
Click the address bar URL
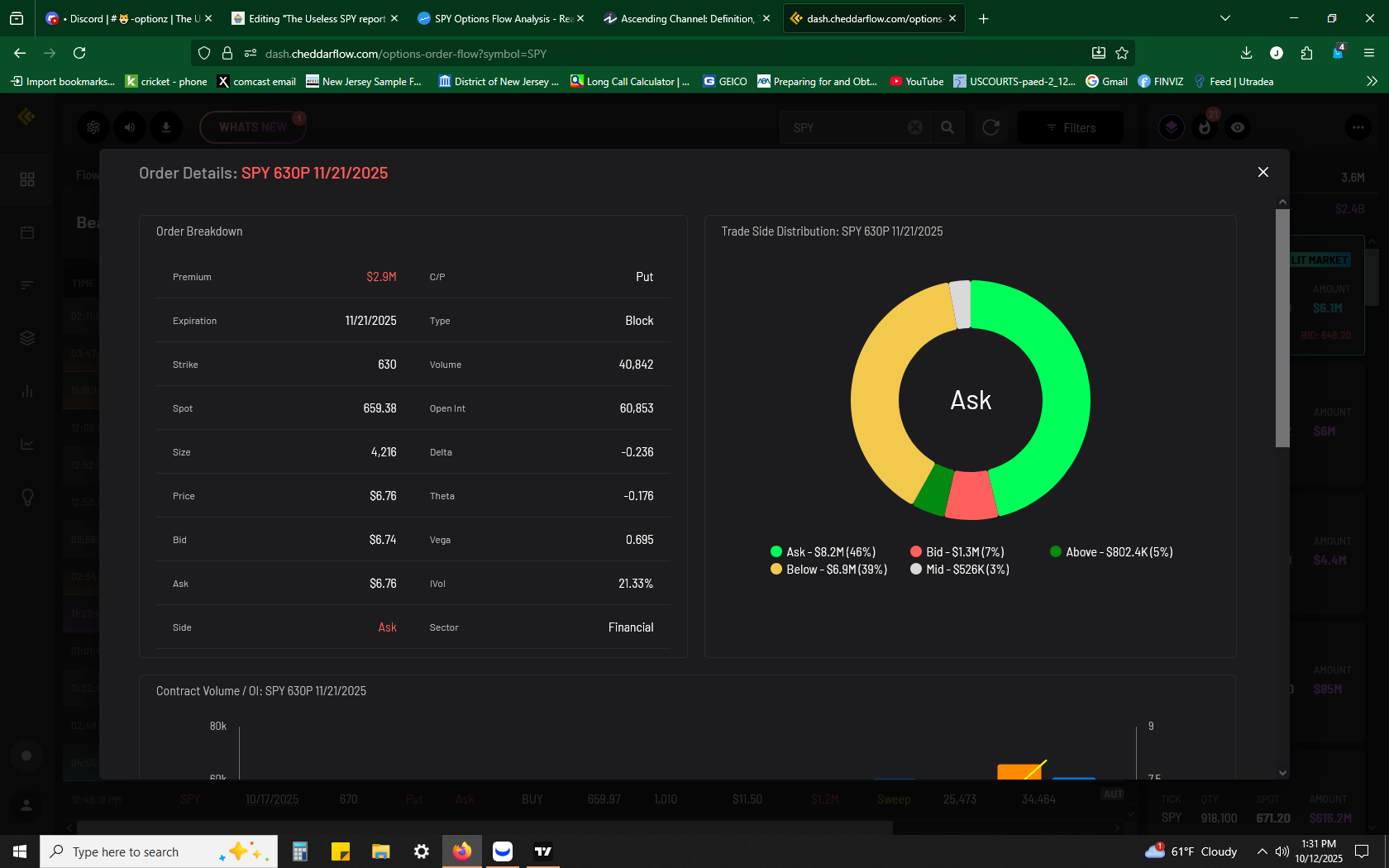406,54
